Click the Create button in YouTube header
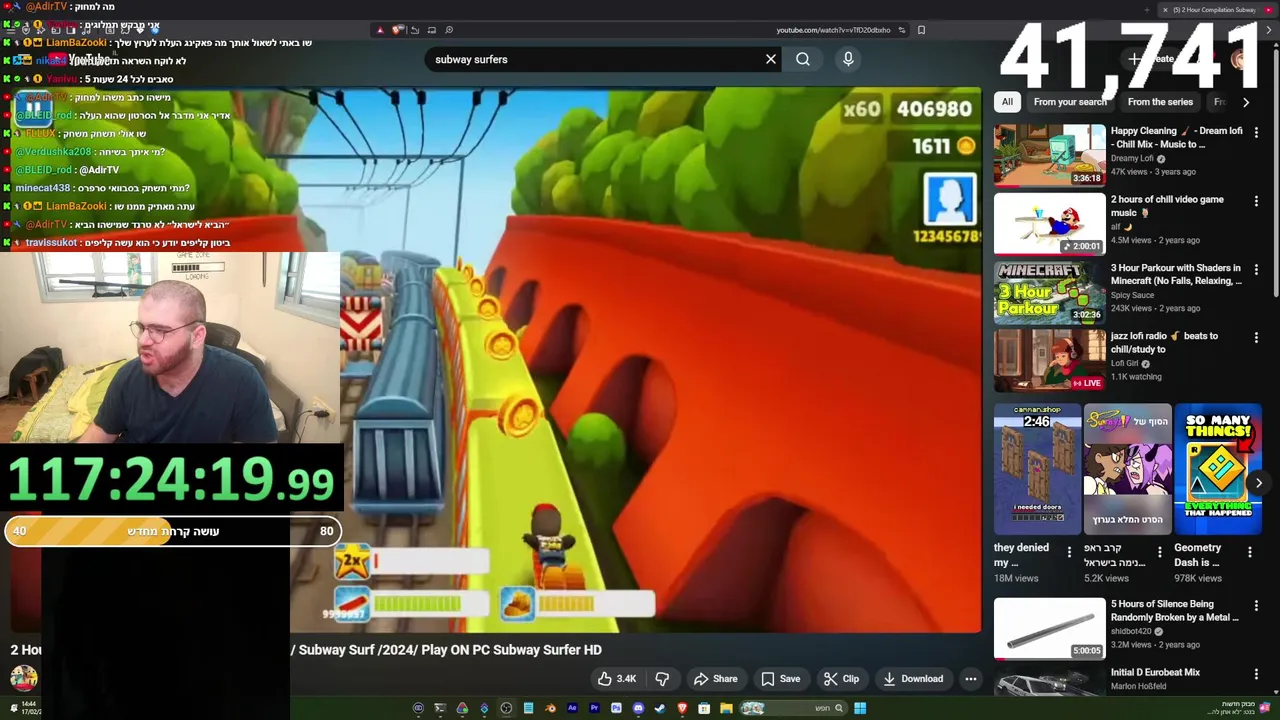1280x720 pixels. 1152,59
